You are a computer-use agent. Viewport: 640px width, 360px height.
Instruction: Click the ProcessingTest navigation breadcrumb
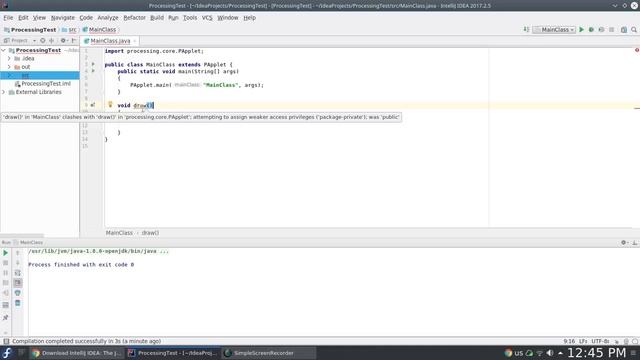point(30,30)
